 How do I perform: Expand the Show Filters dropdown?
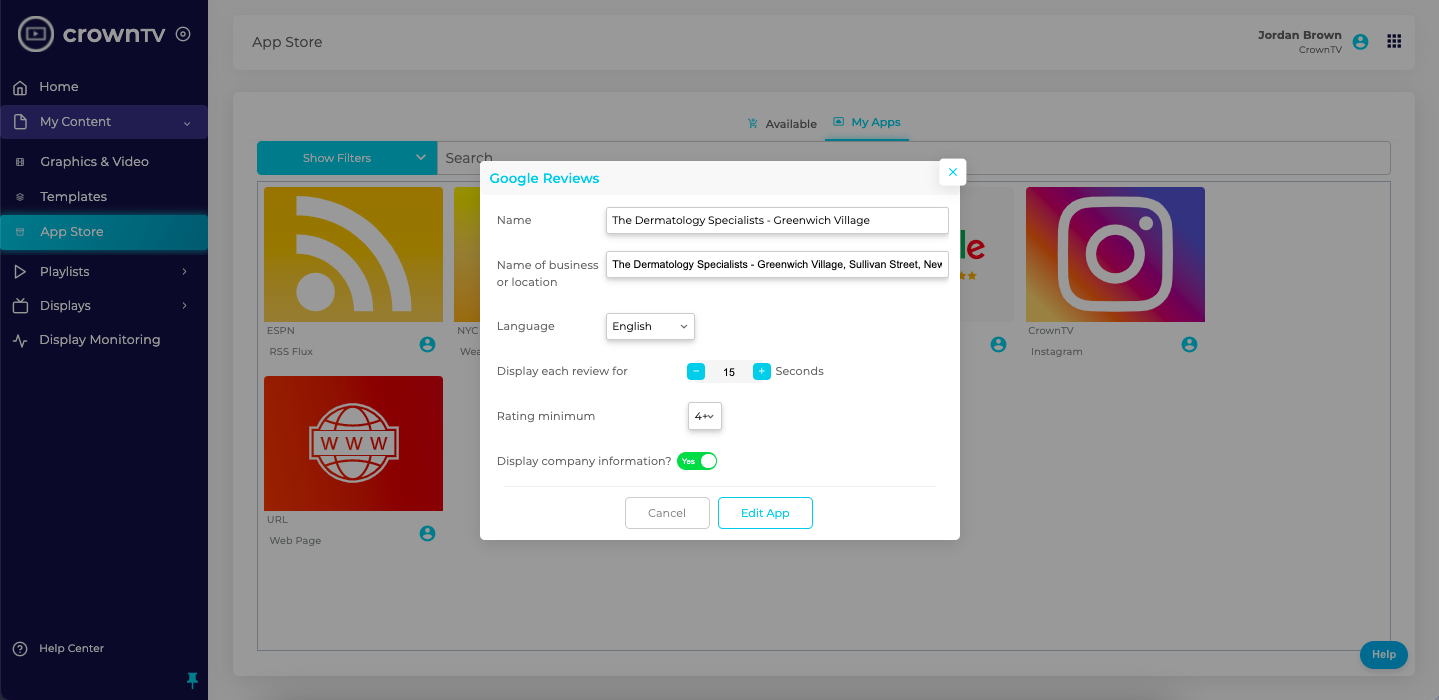(347, 158)
